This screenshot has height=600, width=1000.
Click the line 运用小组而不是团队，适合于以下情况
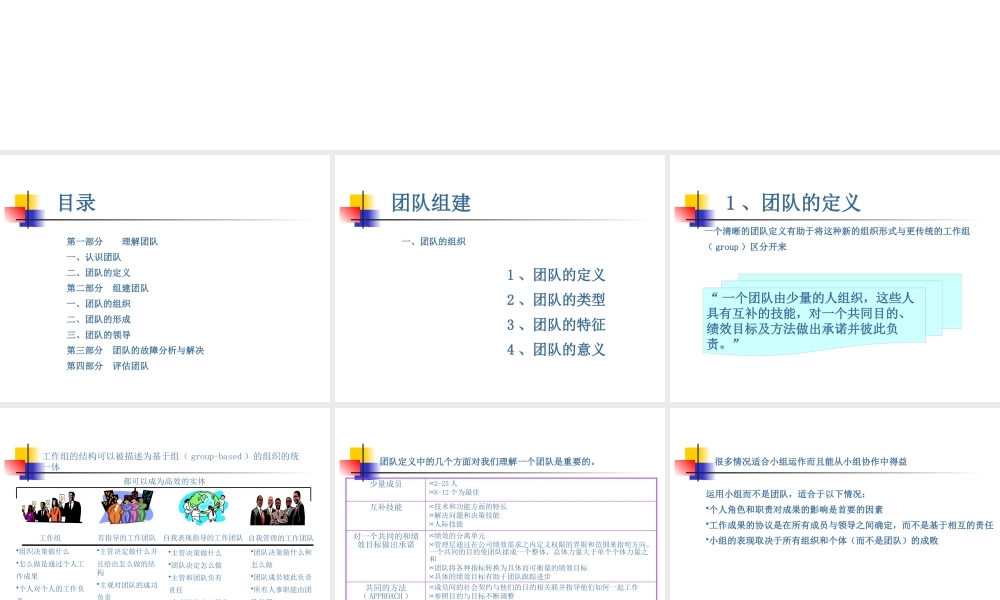click(786, 494)
